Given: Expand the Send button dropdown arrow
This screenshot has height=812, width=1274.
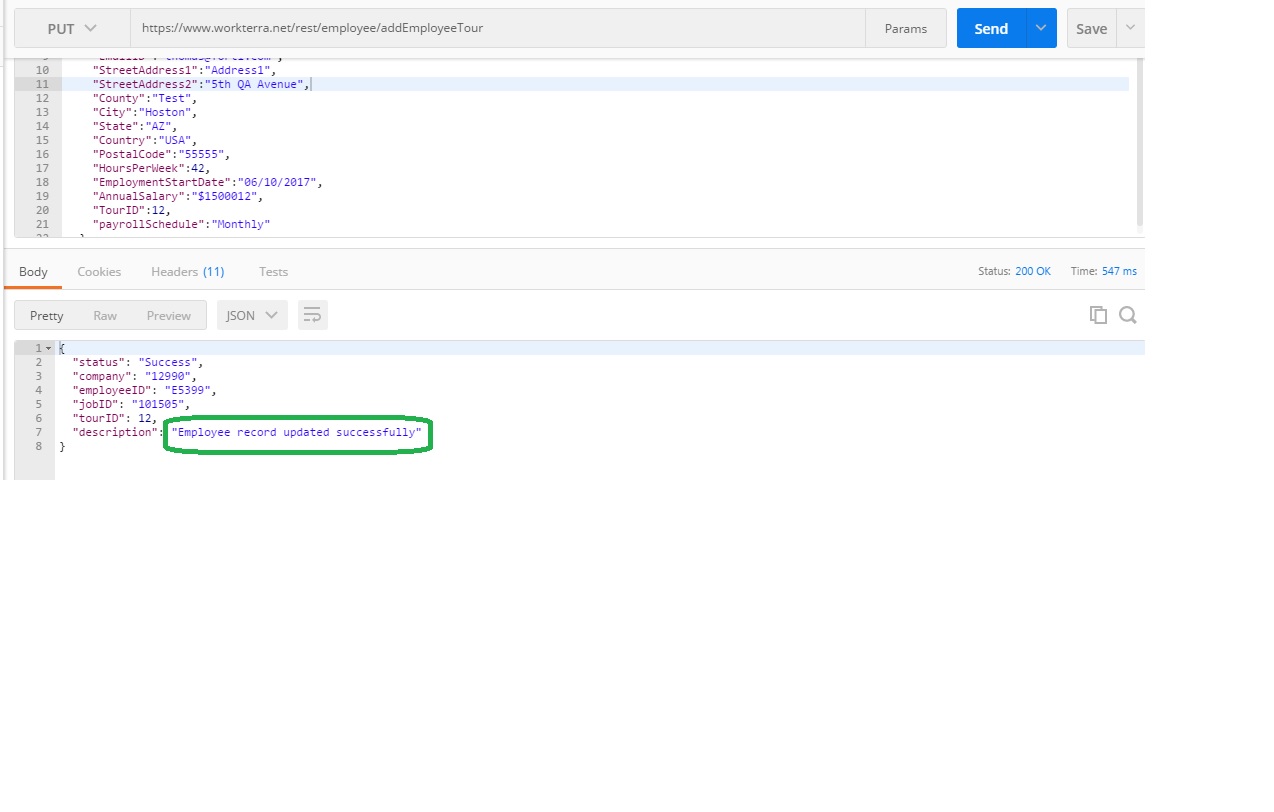Looking at the screenshot, I should tap(1041, 29).
